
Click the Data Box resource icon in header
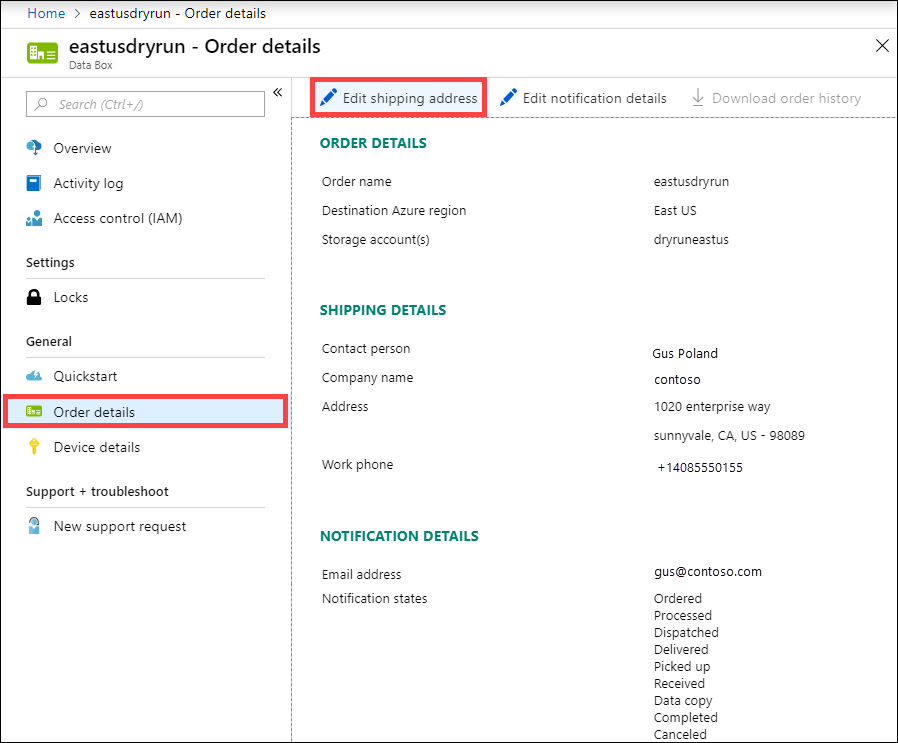[40, 51]
